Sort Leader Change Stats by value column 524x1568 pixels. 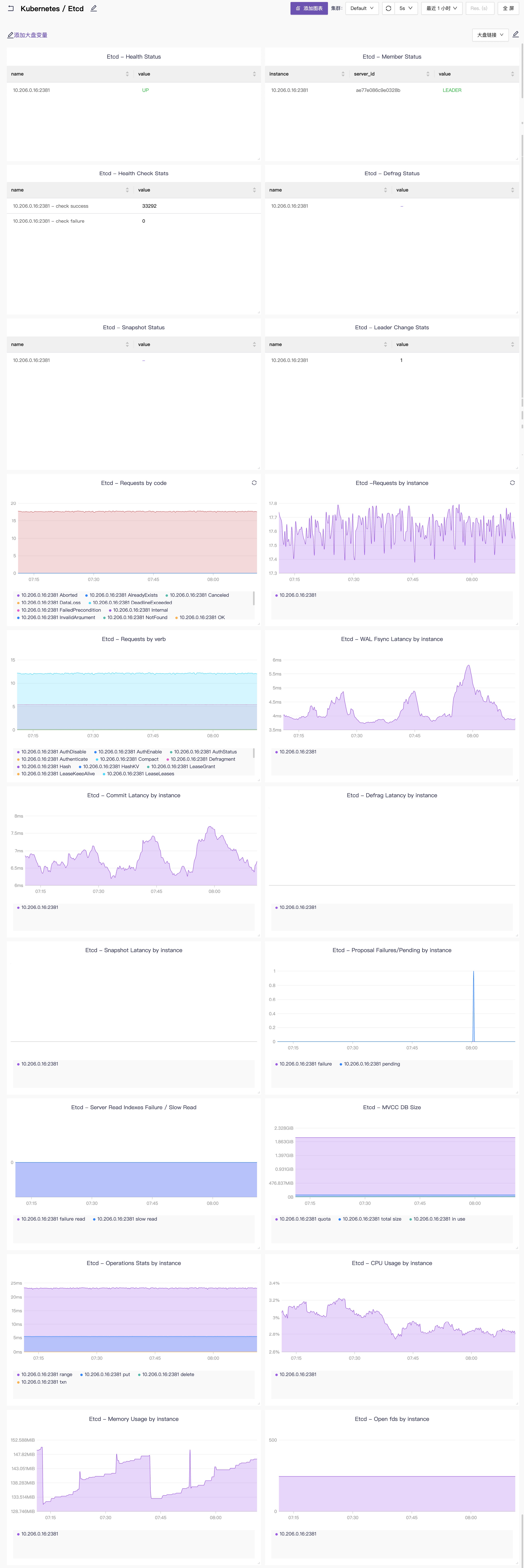(512, 345)
